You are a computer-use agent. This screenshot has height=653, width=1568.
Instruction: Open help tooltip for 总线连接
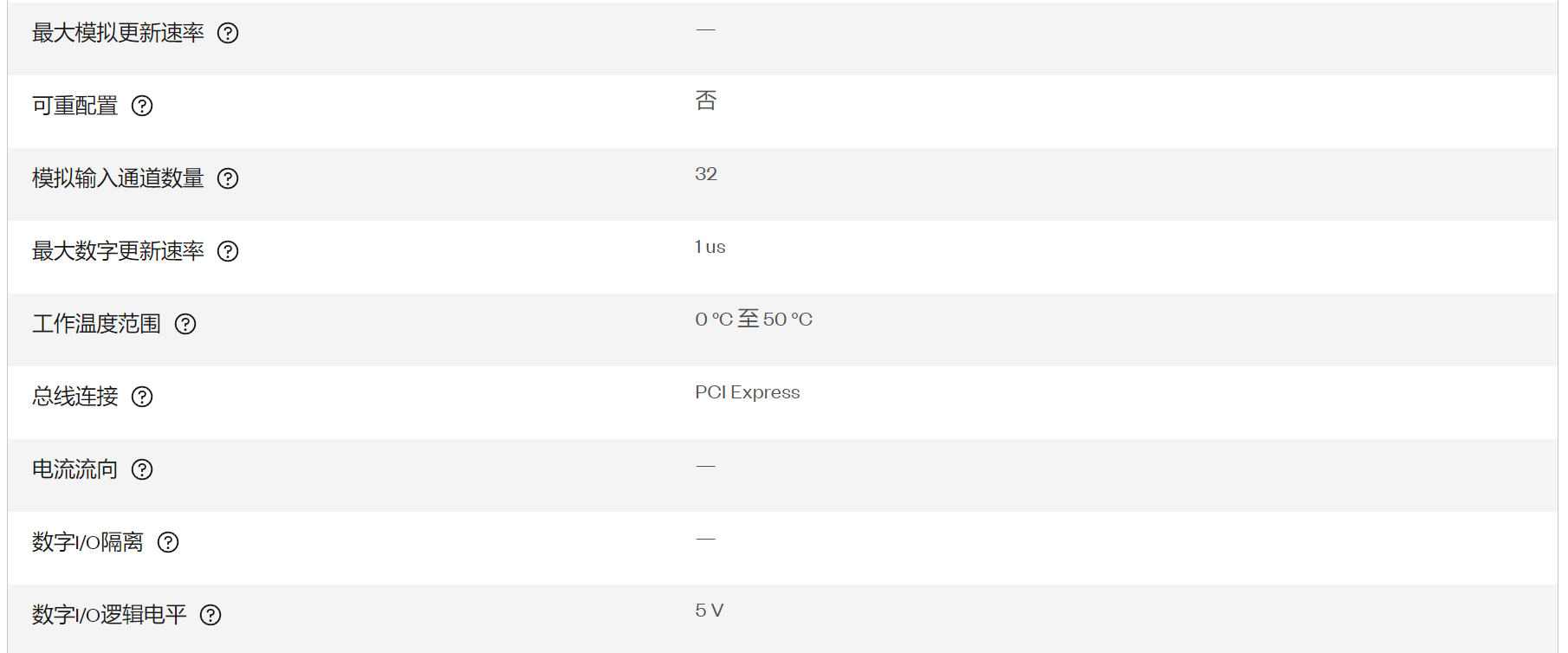coord(142,397)
